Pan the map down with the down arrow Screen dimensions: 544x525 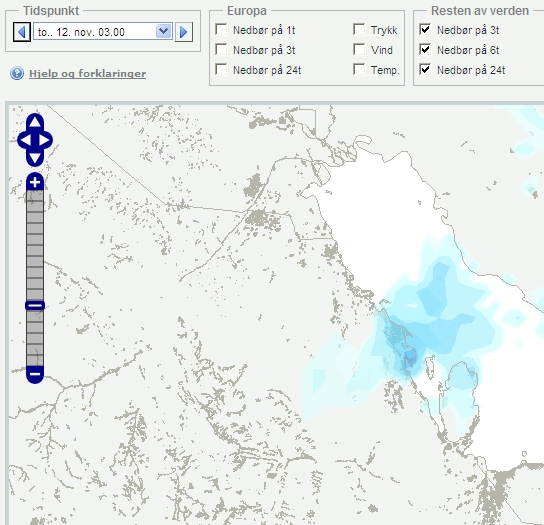tap(35, 158)
